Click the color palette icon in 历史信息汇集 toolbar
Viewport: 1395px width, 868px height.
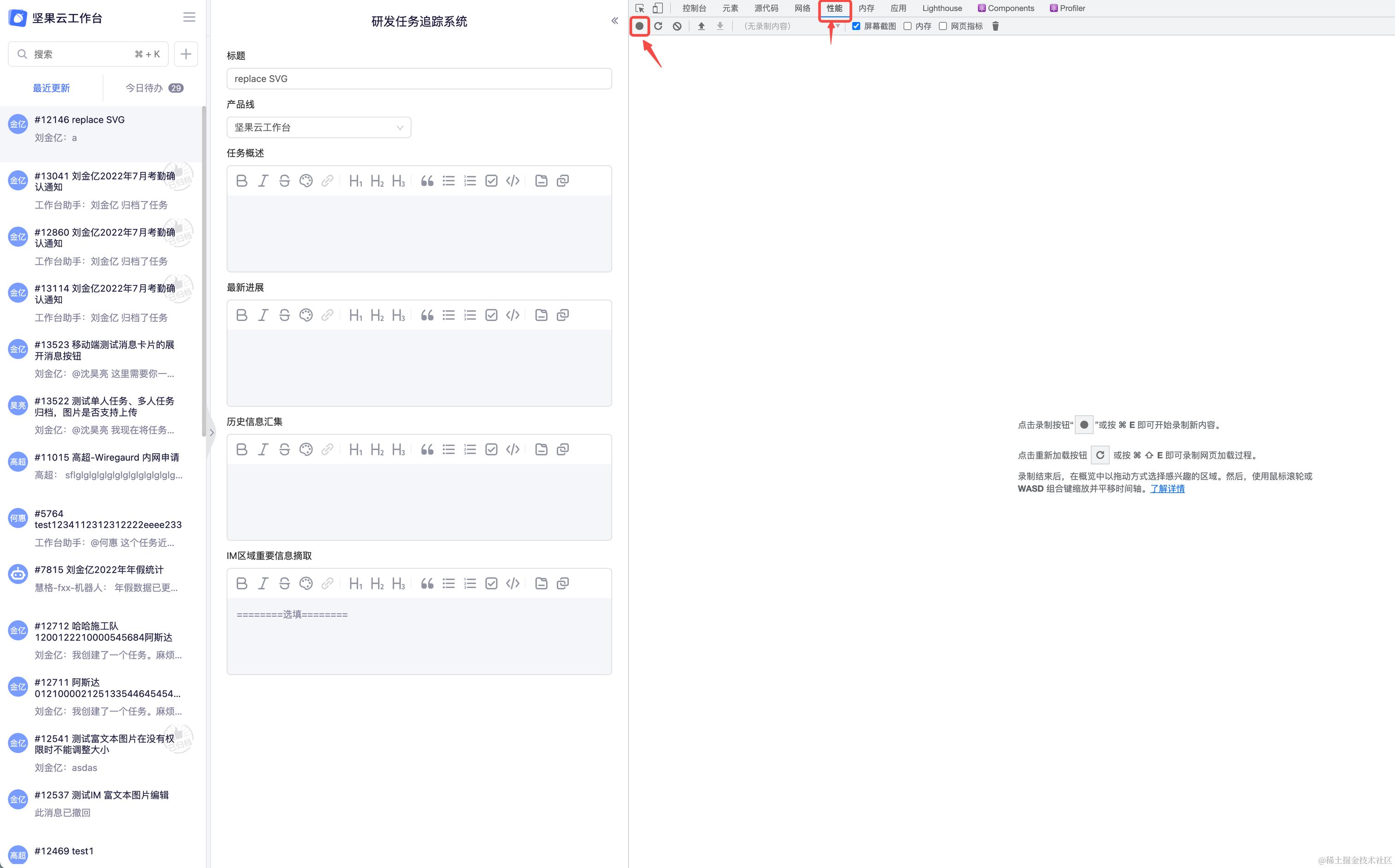tap(306, 450)
